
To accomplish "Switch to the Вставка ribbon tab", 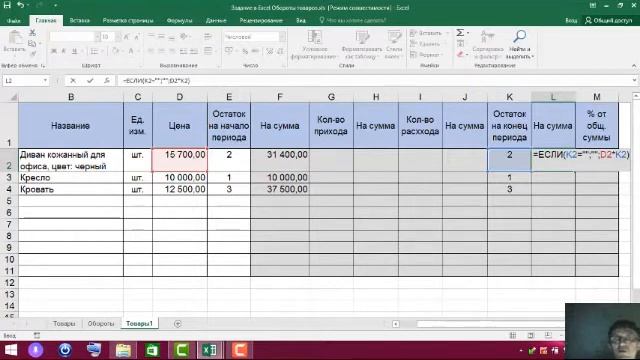I will [x=80, y=20].
